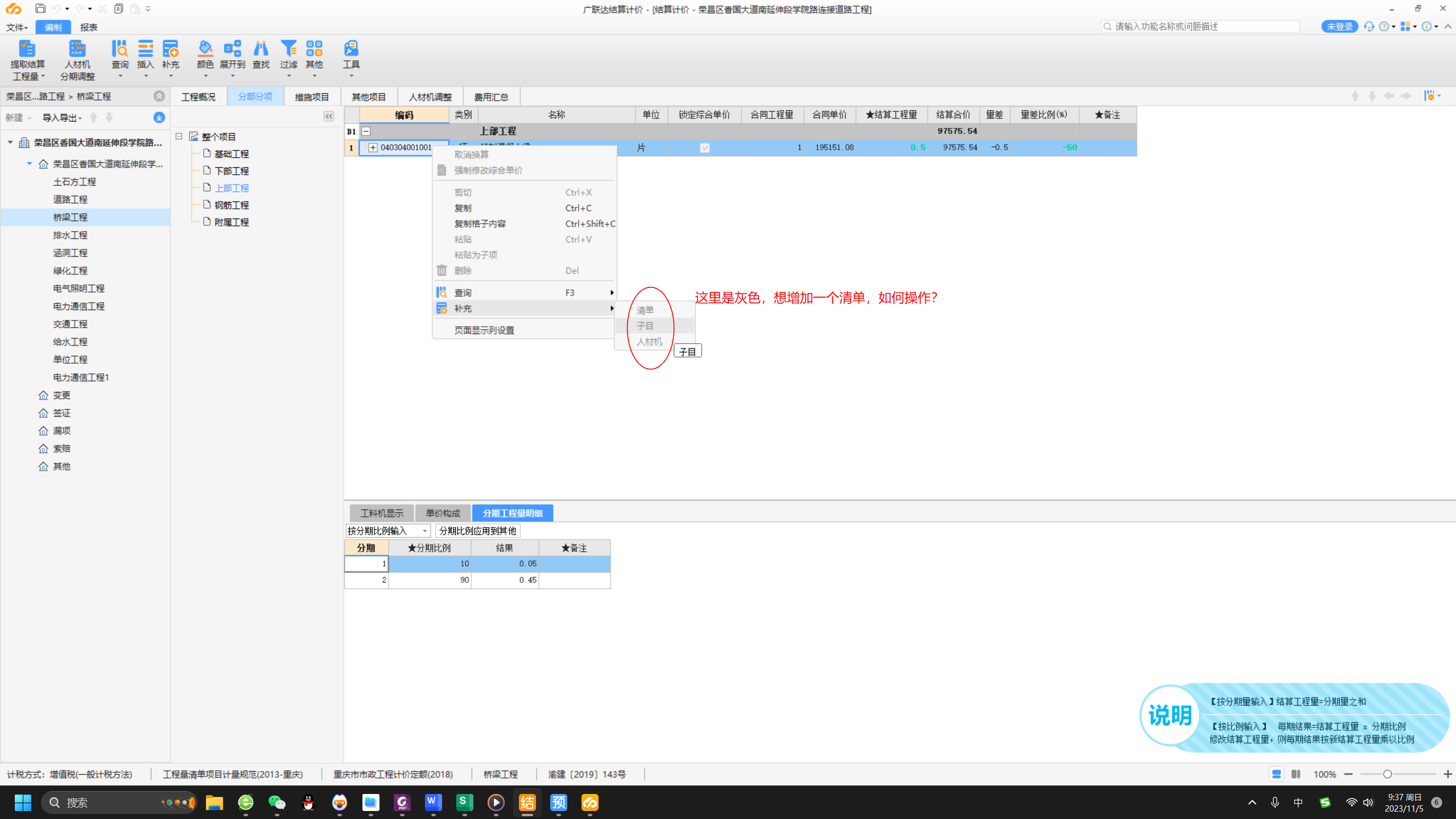Click the zoom out minus button
Screen dimensions: 1456x819
click(x=1348, y=774)
